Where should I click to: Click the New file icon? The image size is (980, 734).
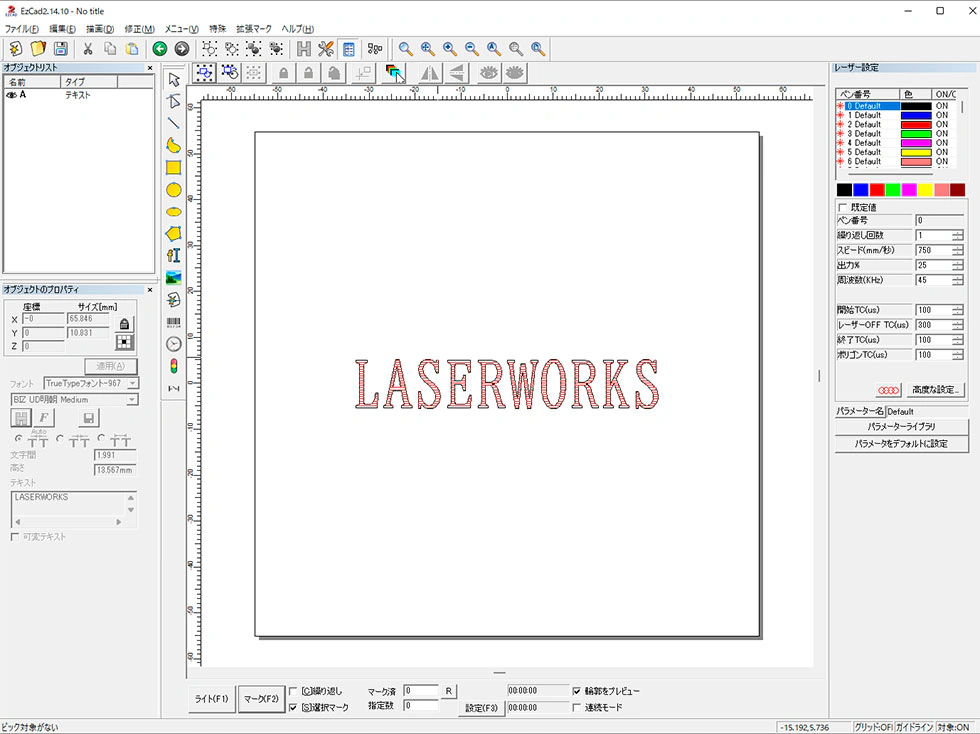15,49
